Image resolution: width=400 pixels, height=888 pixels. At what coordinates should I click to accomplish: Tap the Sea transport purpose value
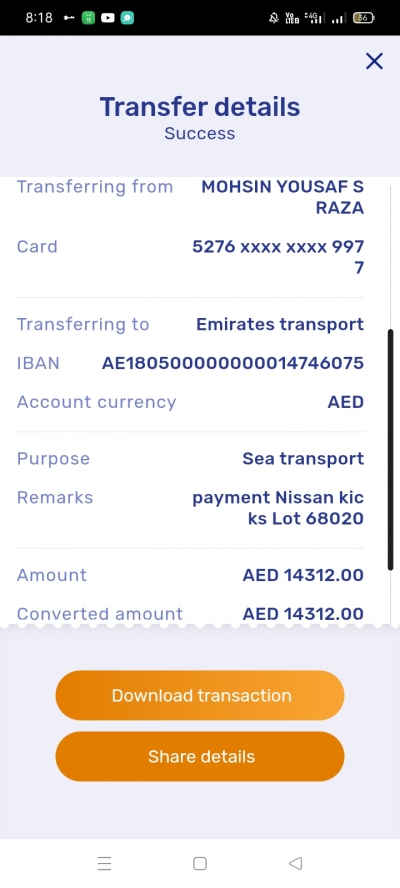(x=303, y=459)
